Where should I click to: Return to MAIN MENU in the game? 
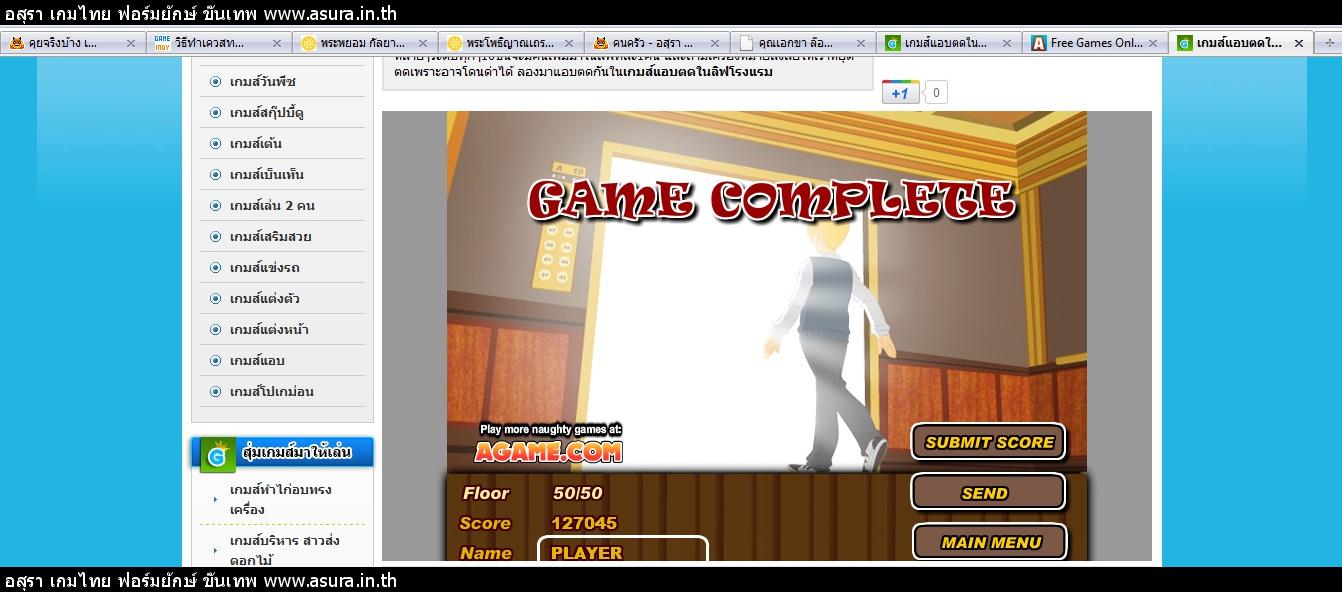(990, 542)
